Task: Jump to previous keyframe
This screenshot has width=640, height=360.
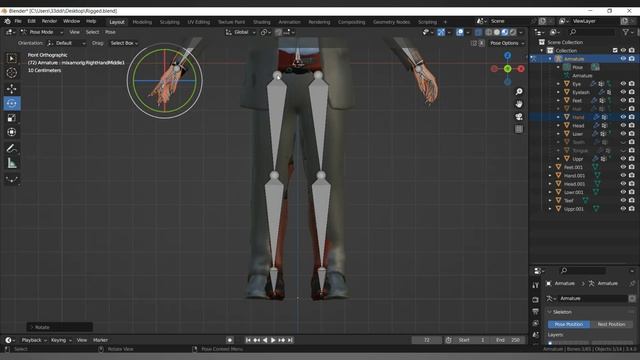Action: tap(256, 340)
